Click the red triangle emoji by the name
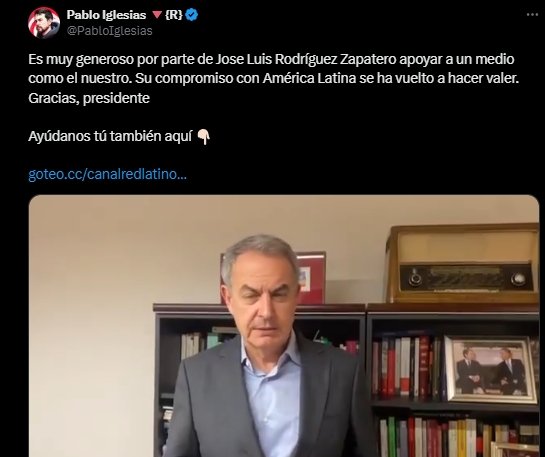 tap(157, 15)
